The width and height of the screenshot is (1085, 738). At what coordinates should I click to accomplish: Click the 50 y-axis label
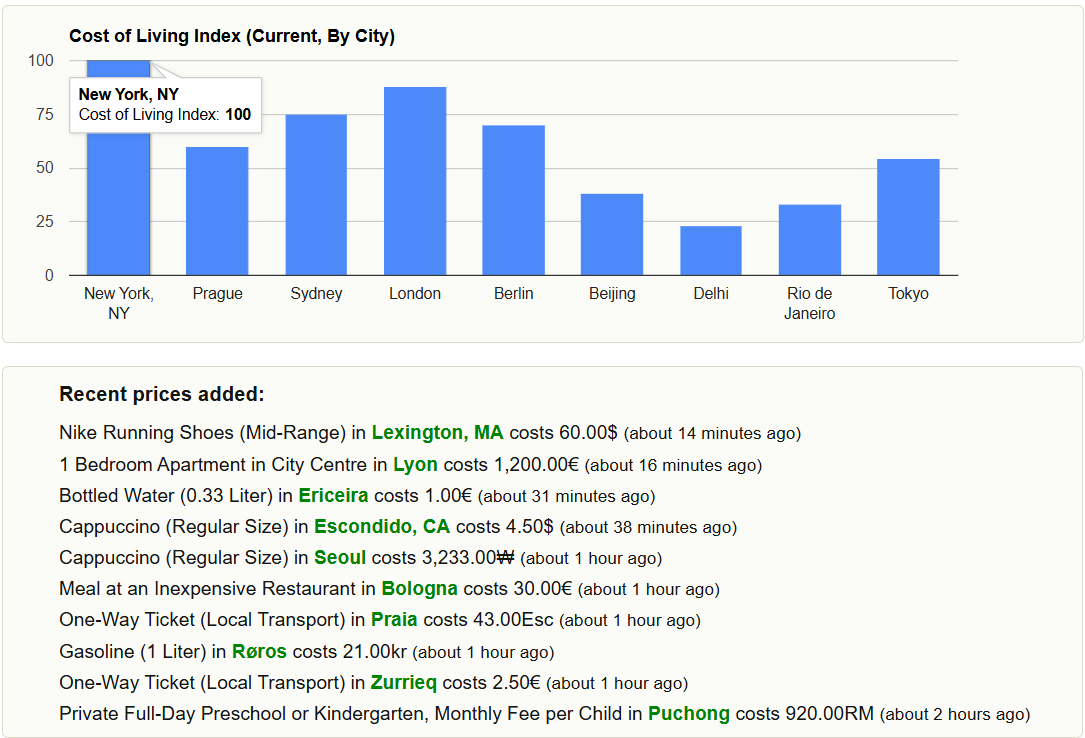click(x=44, y=168)
